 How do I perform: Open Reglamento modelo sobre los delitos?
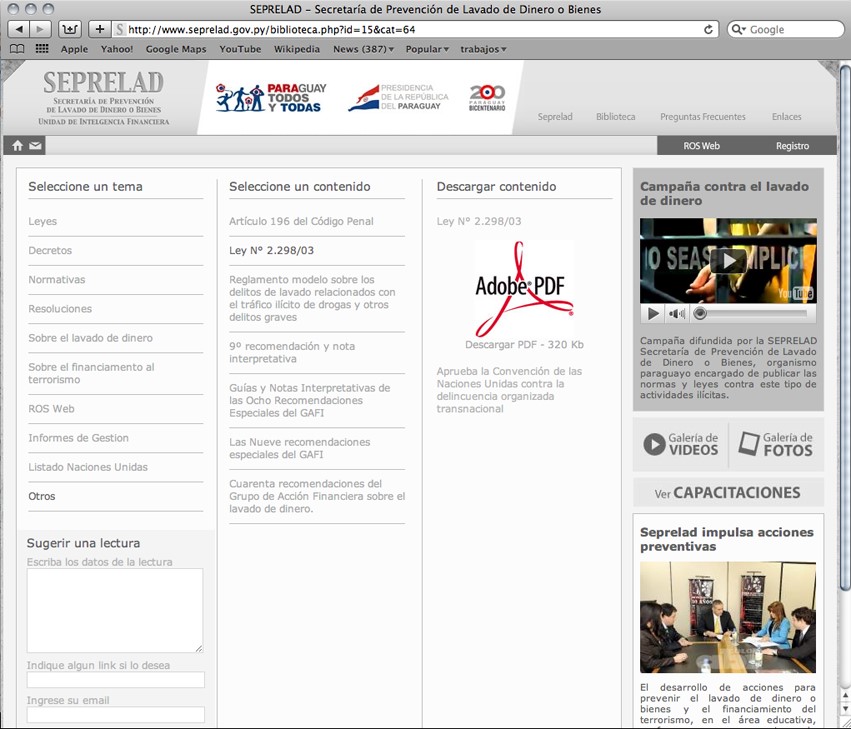click(x=312, y=299)
